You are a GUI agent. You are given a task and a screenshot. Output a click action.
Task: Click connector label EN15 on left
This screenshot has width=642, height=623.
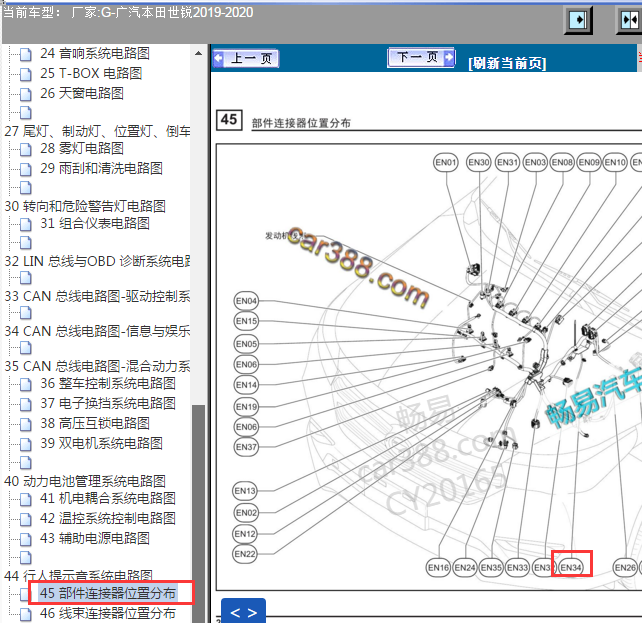point(246,321)
